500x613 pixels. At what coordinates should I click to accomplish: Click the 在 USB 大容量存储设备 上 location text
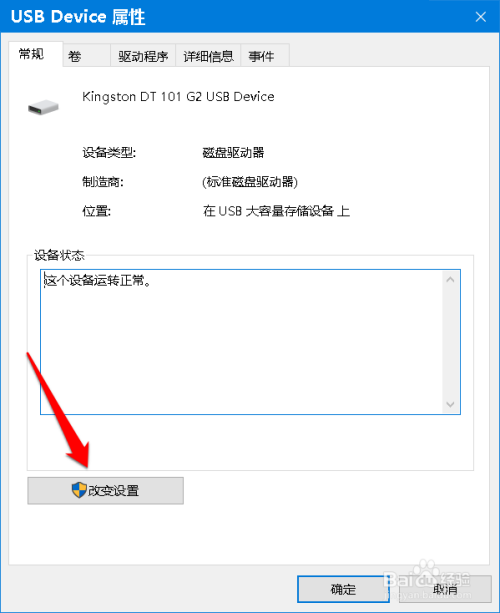click(x=276, y=211)
